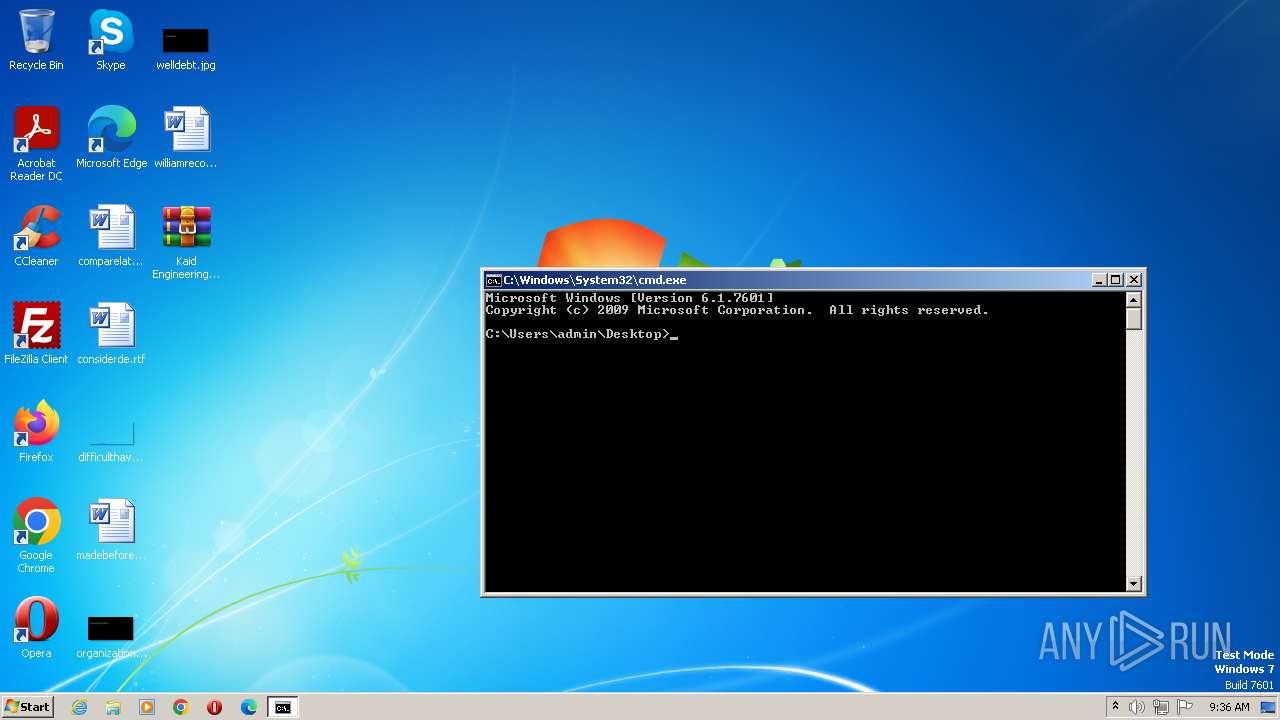This screenshot has height=720, width=1280.
Task: Select the Kaid Engineering WinRAR archive
Action: coord(186,242)
